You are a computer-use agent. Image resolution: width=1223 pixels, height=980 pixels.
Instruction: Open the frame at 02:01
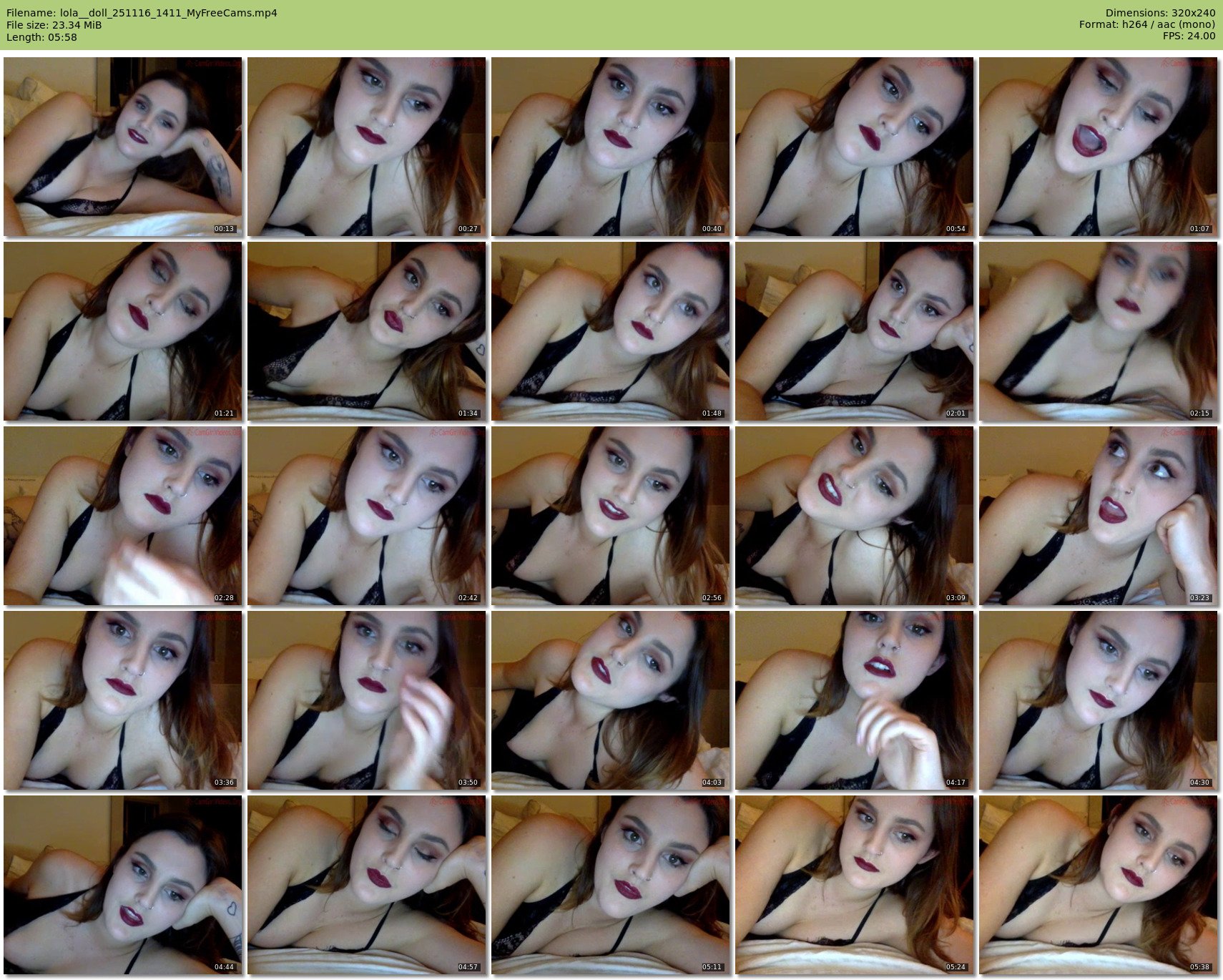(854, 331)
